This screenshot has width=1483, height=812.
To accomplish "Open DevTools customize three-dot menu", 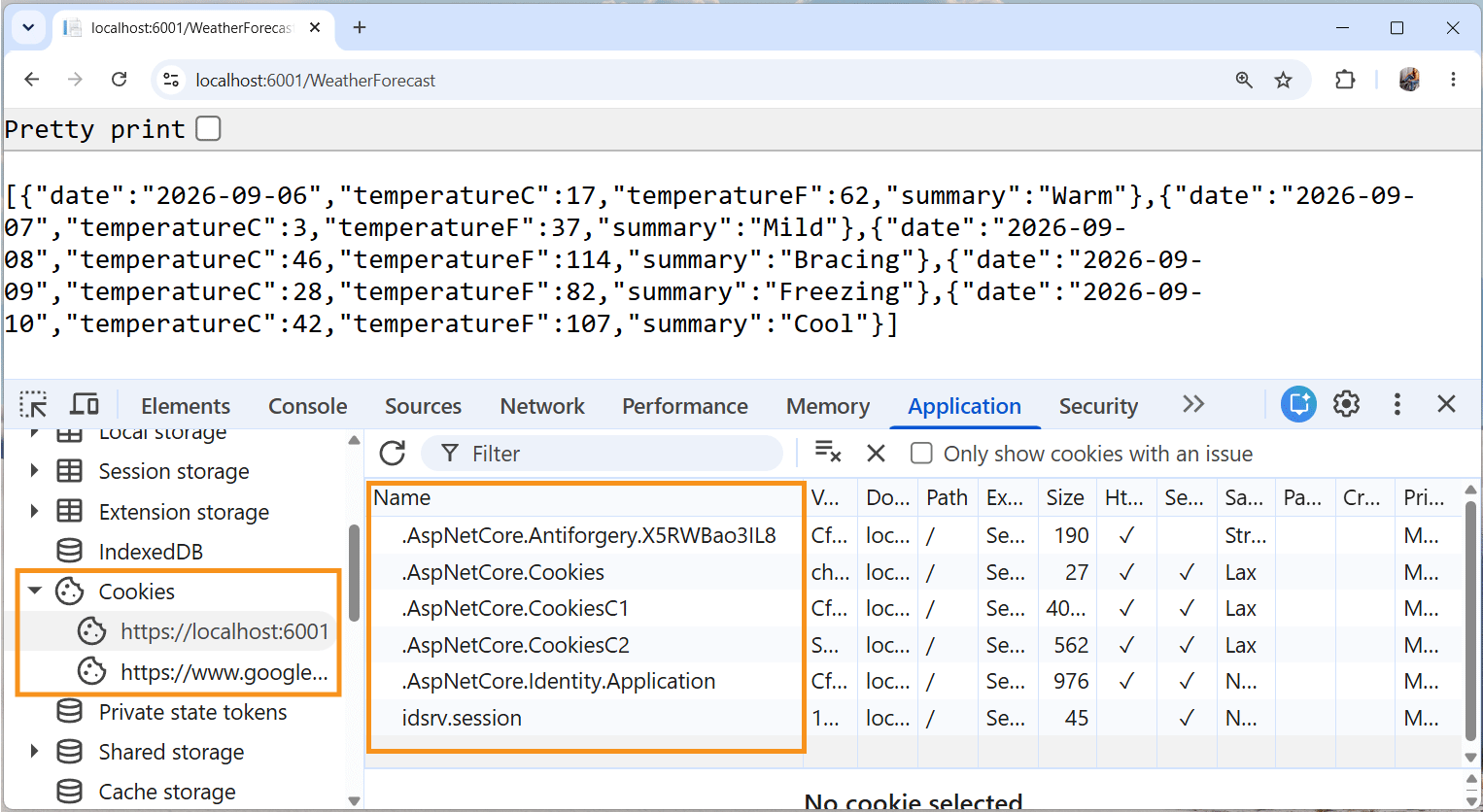I will 1397,404.
